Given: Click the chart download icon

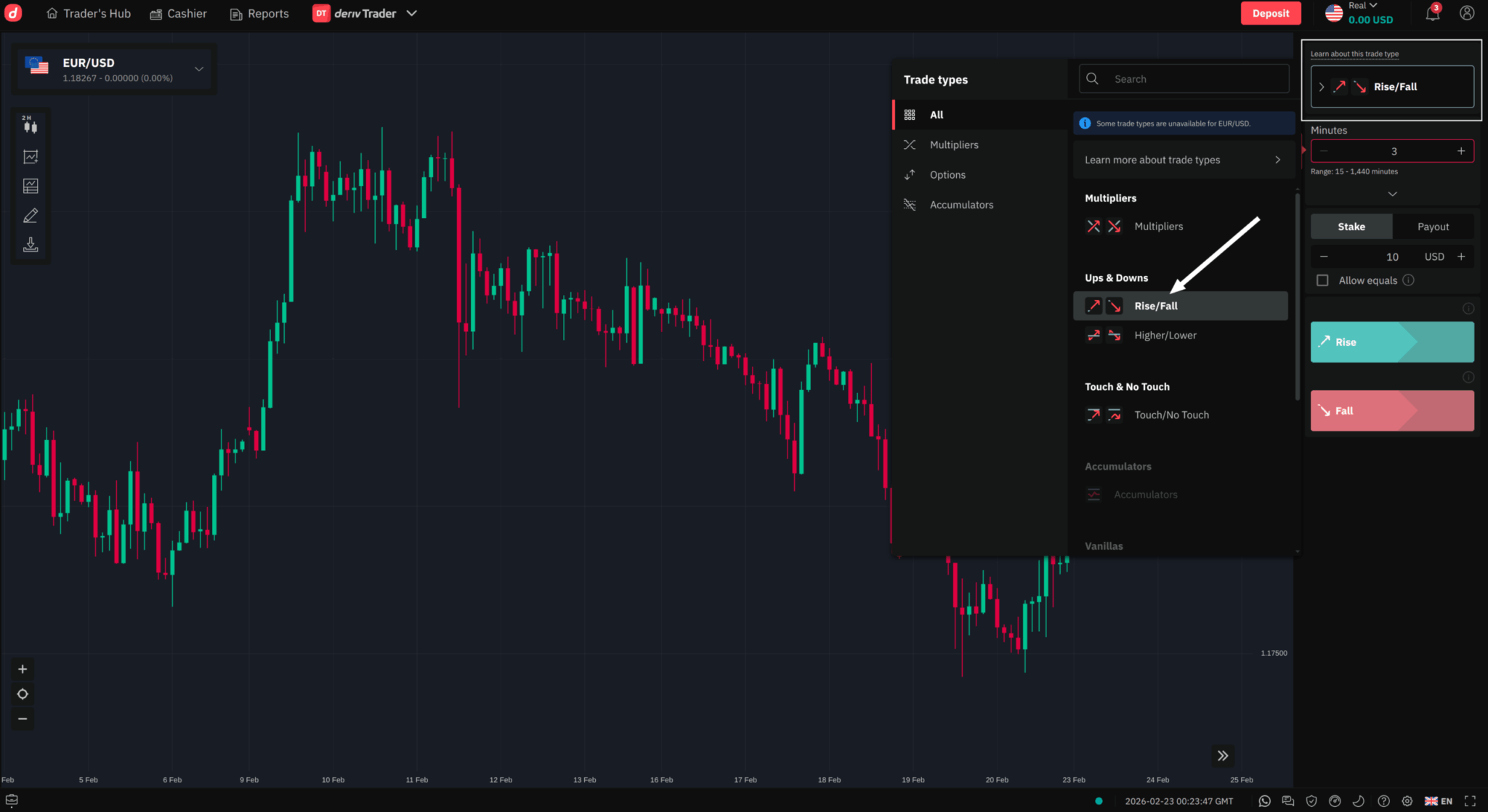Looking at the screenshot, I should point(31,245).
